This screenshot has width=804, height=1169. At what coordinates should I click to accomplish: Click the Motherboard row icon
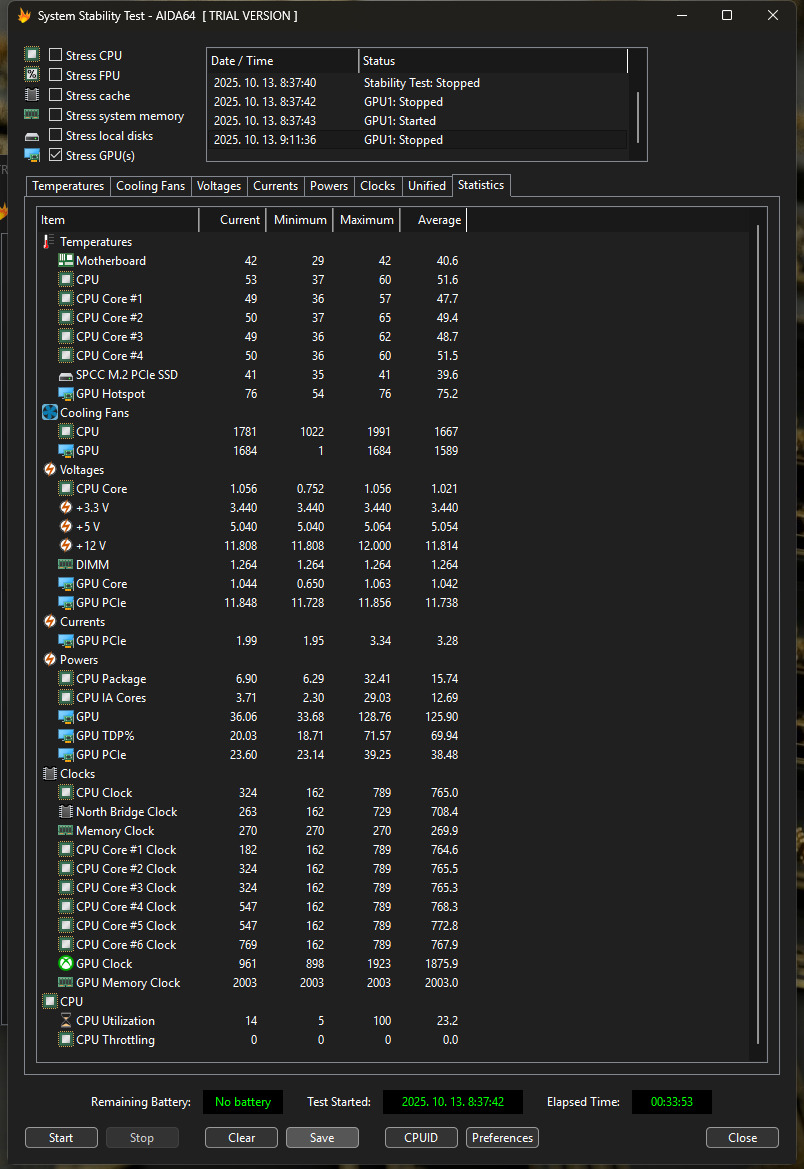[66, 260]
